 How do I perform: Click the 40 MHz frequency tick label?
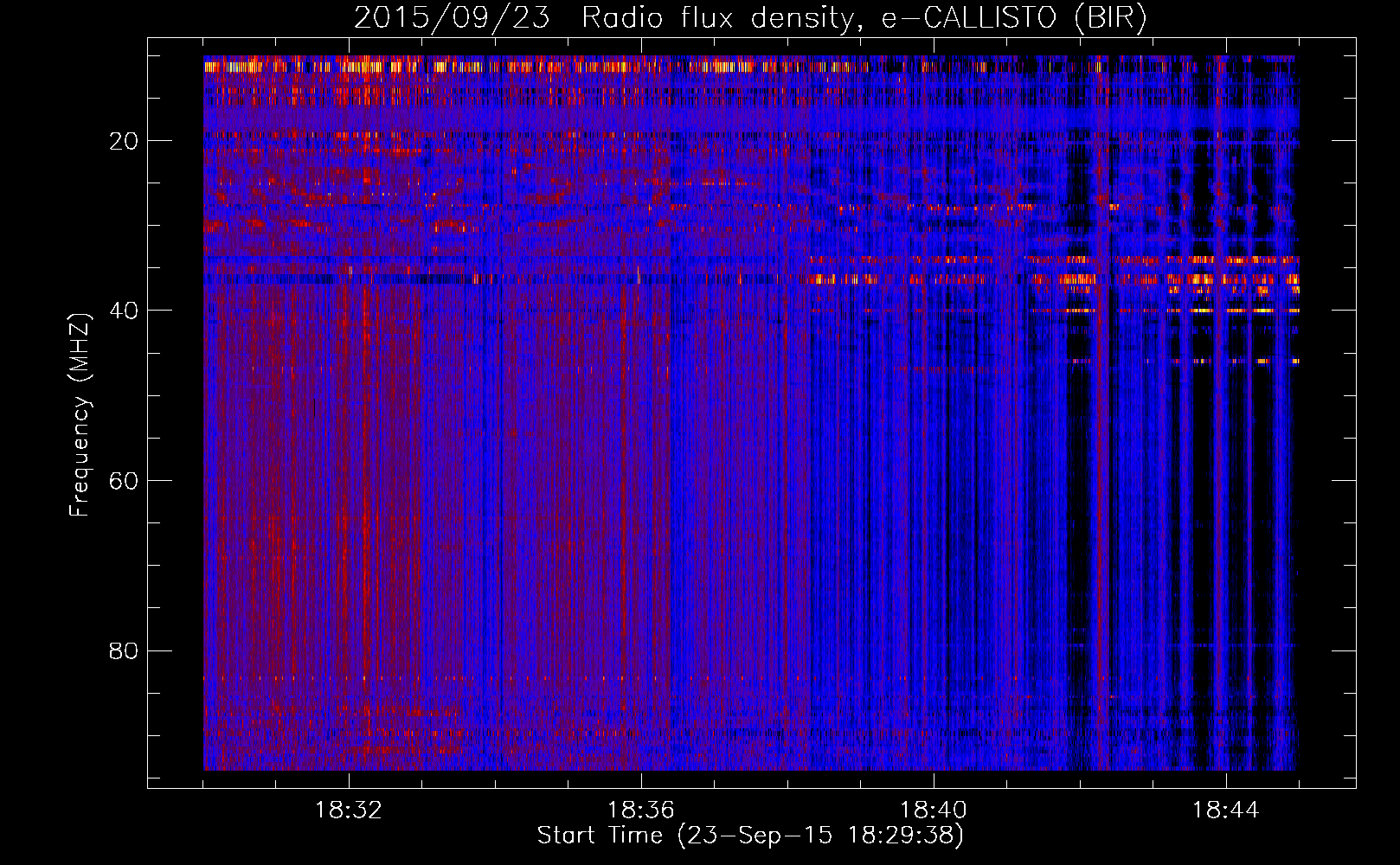coord(125,311)
